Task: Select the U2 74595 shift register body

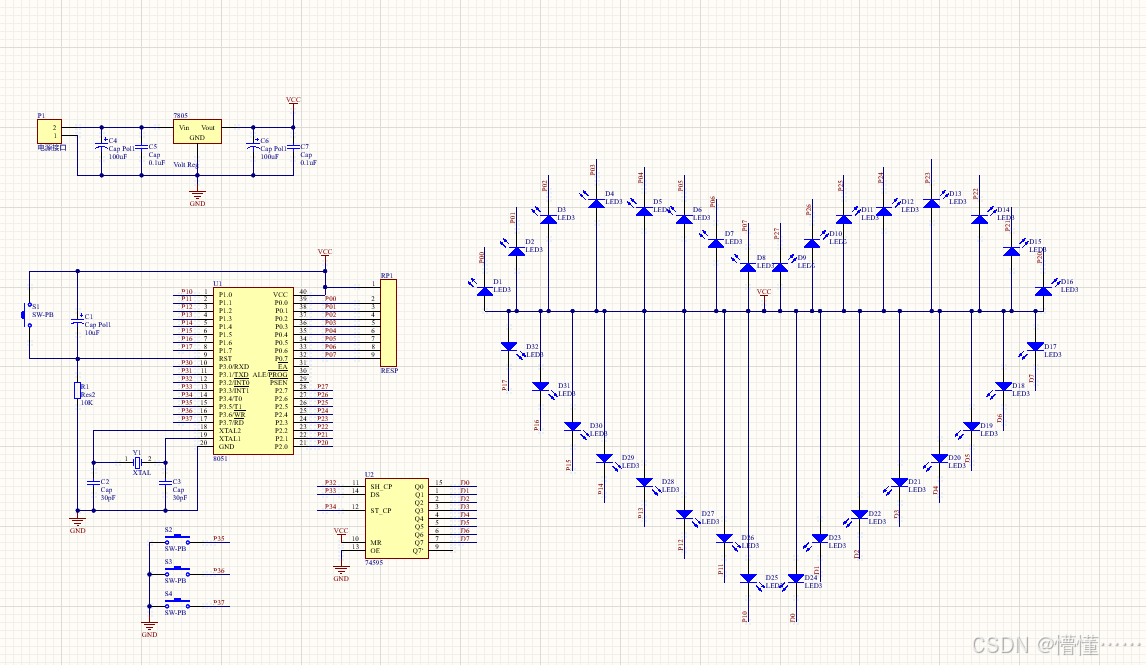Action: 397,519
